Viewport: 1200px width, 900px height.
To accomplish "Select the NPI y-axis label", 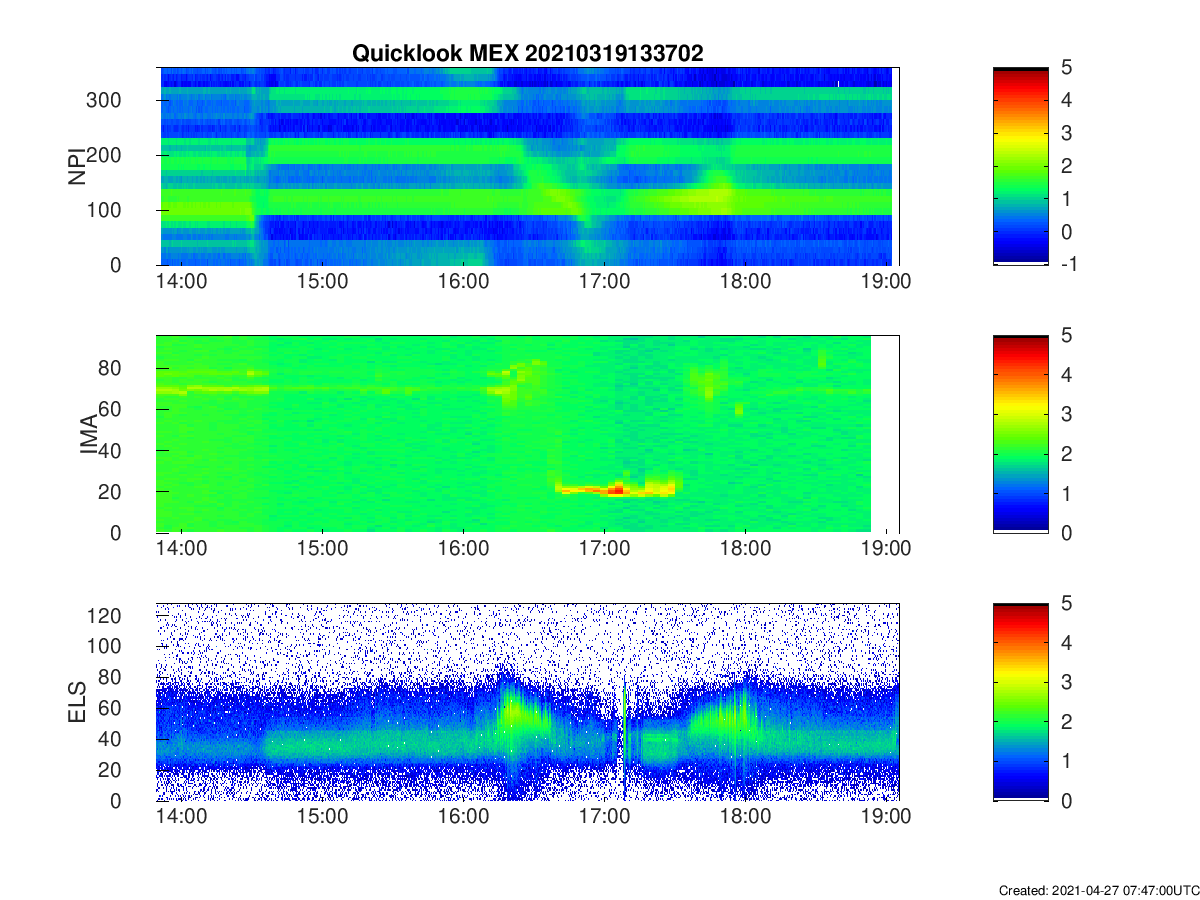I will 77,165.
